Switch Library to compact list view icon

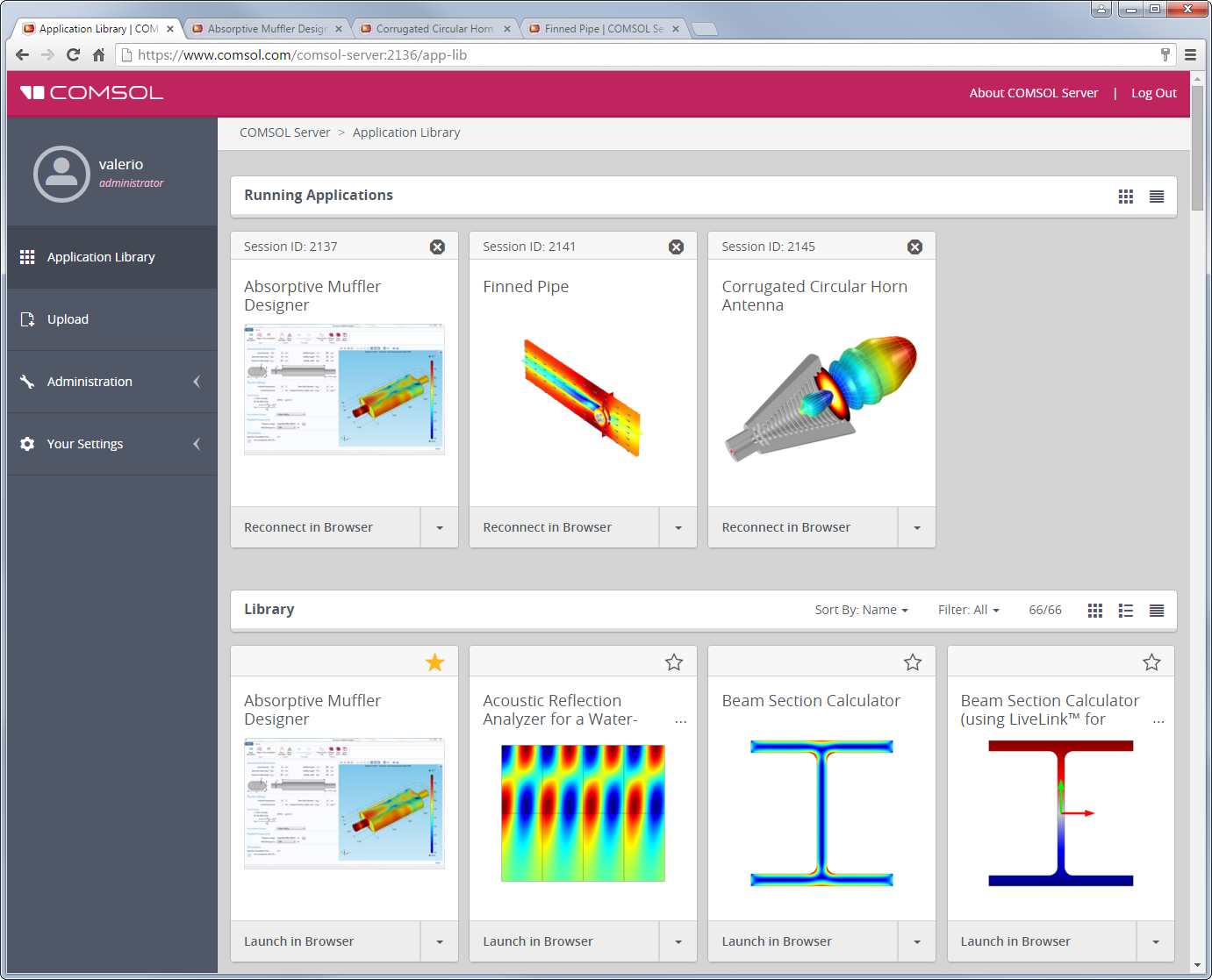(1157, 611)
